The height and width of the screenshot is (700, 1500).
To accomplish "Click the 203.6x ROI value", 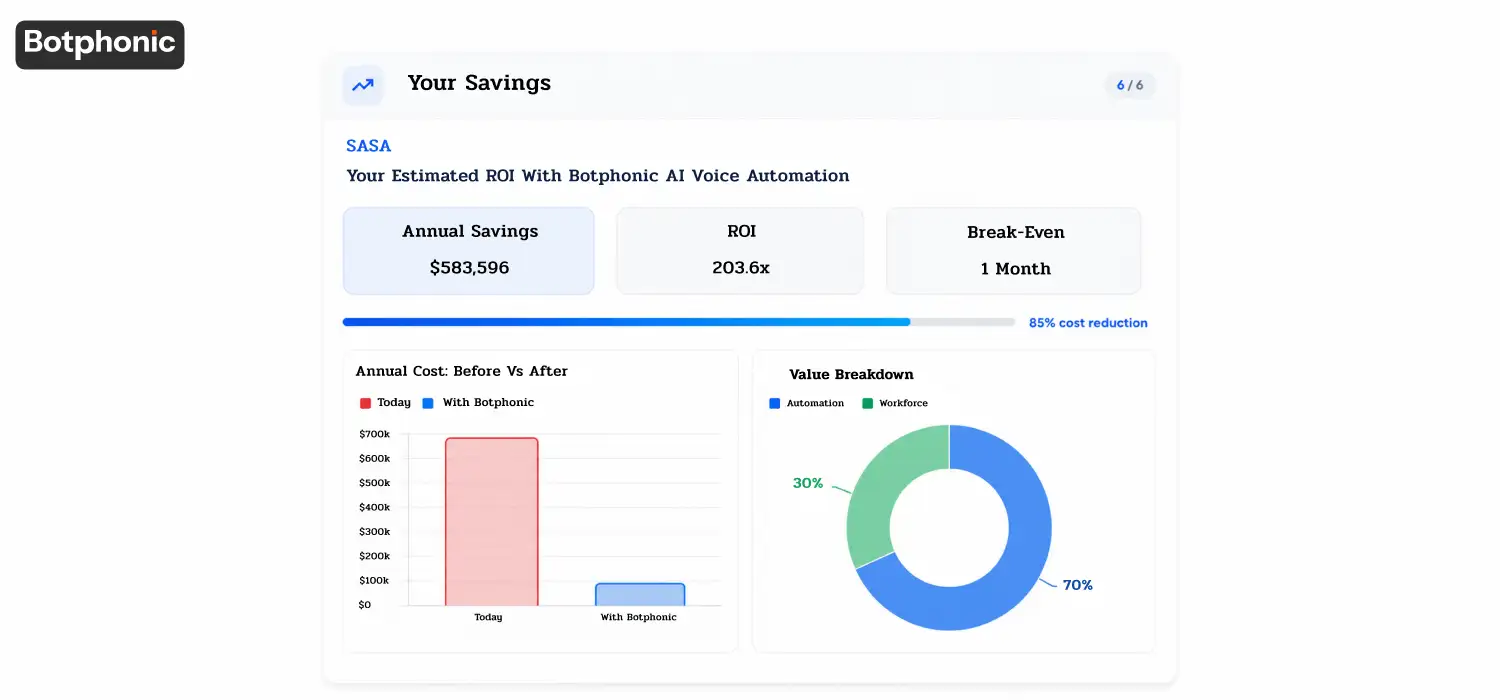I will point(741,268).
